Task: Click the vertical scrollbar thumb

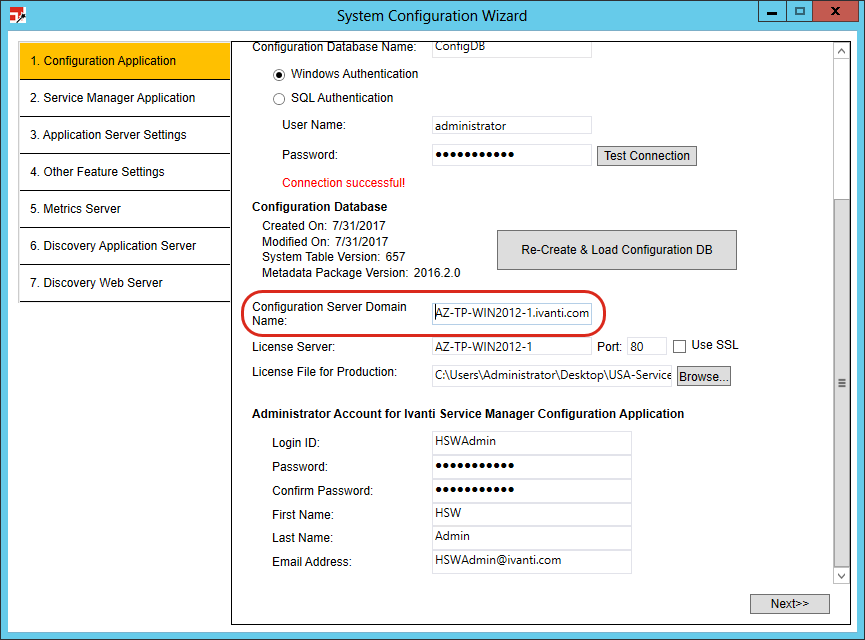Action: pos(841,382)
